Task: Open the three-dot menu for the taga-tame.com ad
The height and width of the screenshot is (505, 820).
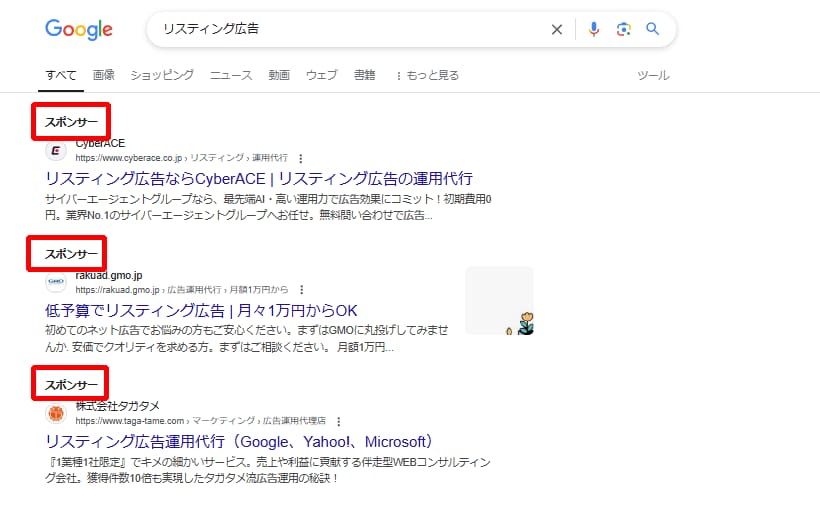Action: [338, 421]
